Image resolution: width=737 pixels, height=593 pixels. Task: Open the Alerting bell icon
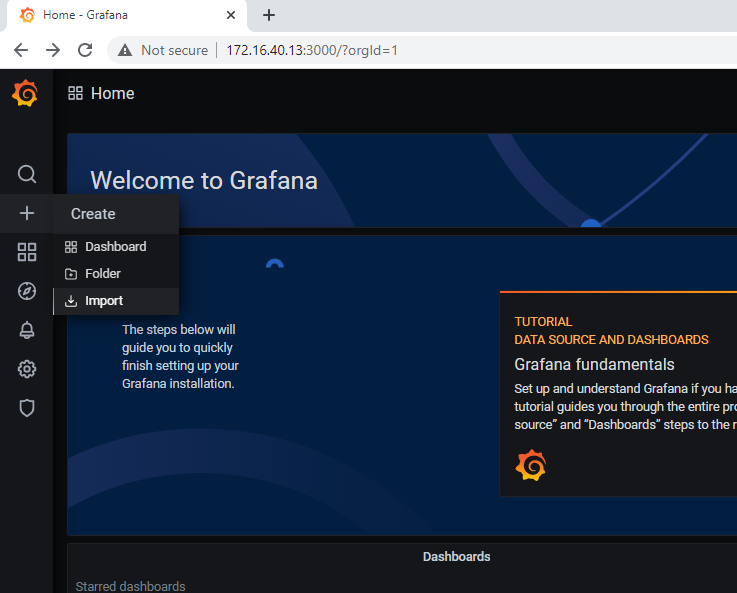click(27, 330)
